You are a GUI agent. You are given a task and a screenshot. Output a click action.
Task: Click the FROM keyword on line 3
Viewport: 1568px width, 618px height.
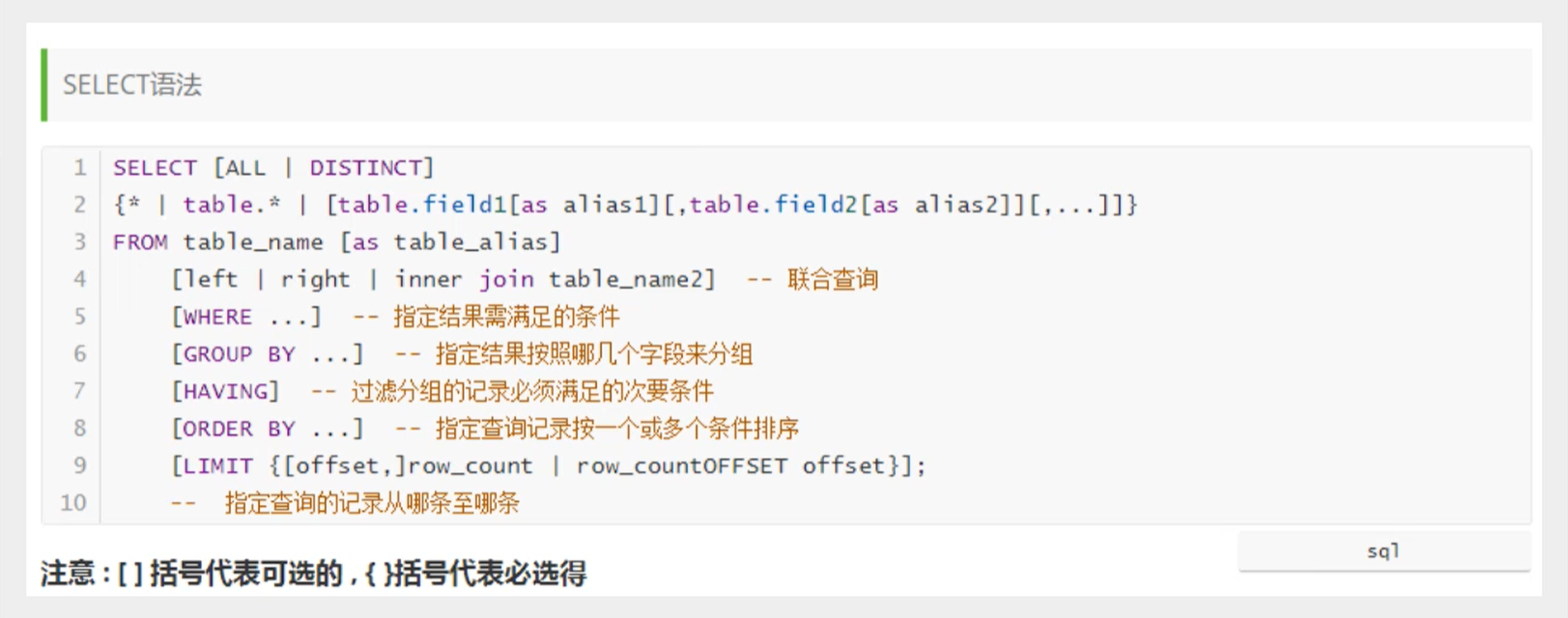coord(140,242)
